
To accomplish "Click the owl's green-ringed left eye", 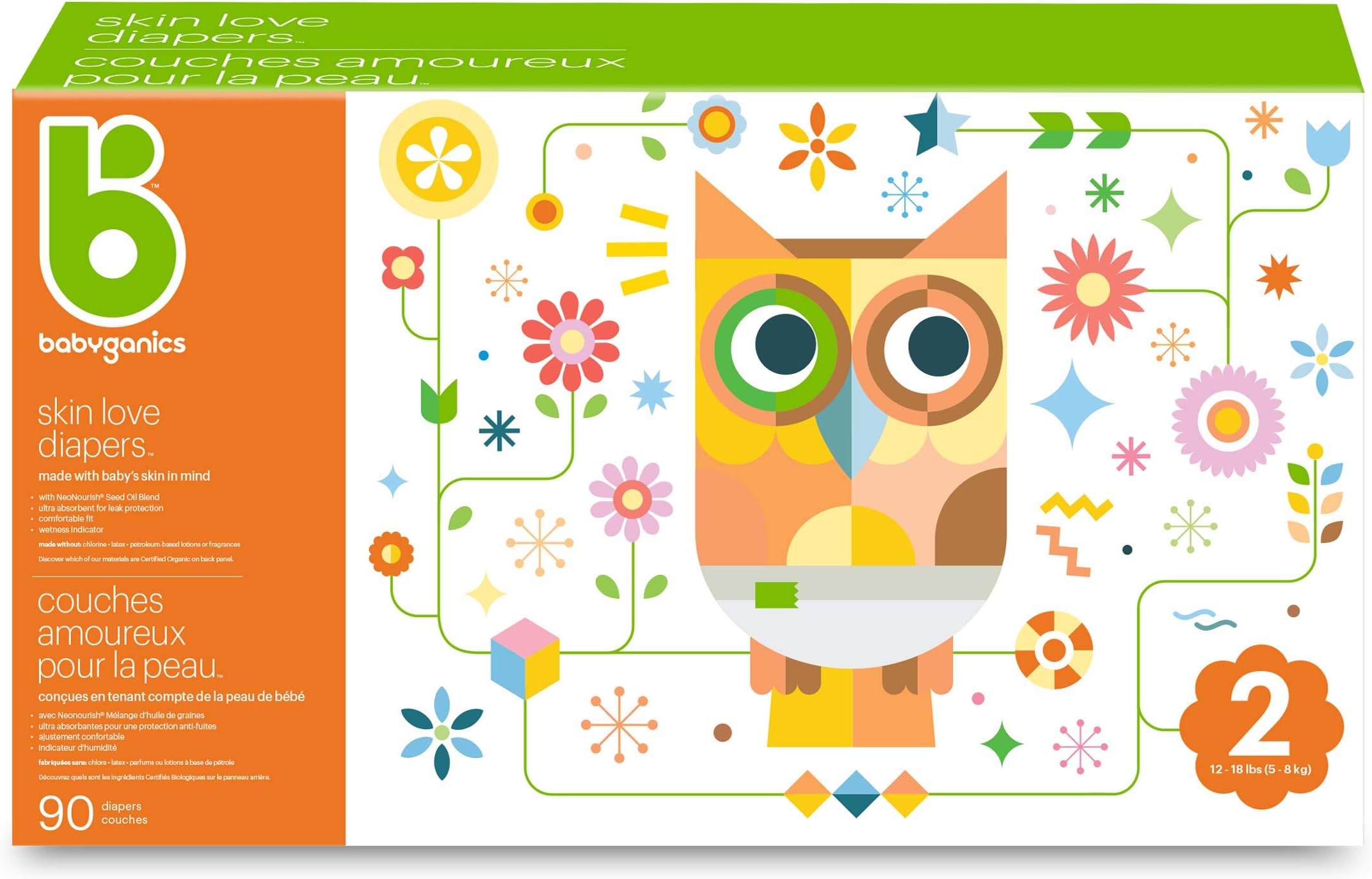I will [776, 350].
